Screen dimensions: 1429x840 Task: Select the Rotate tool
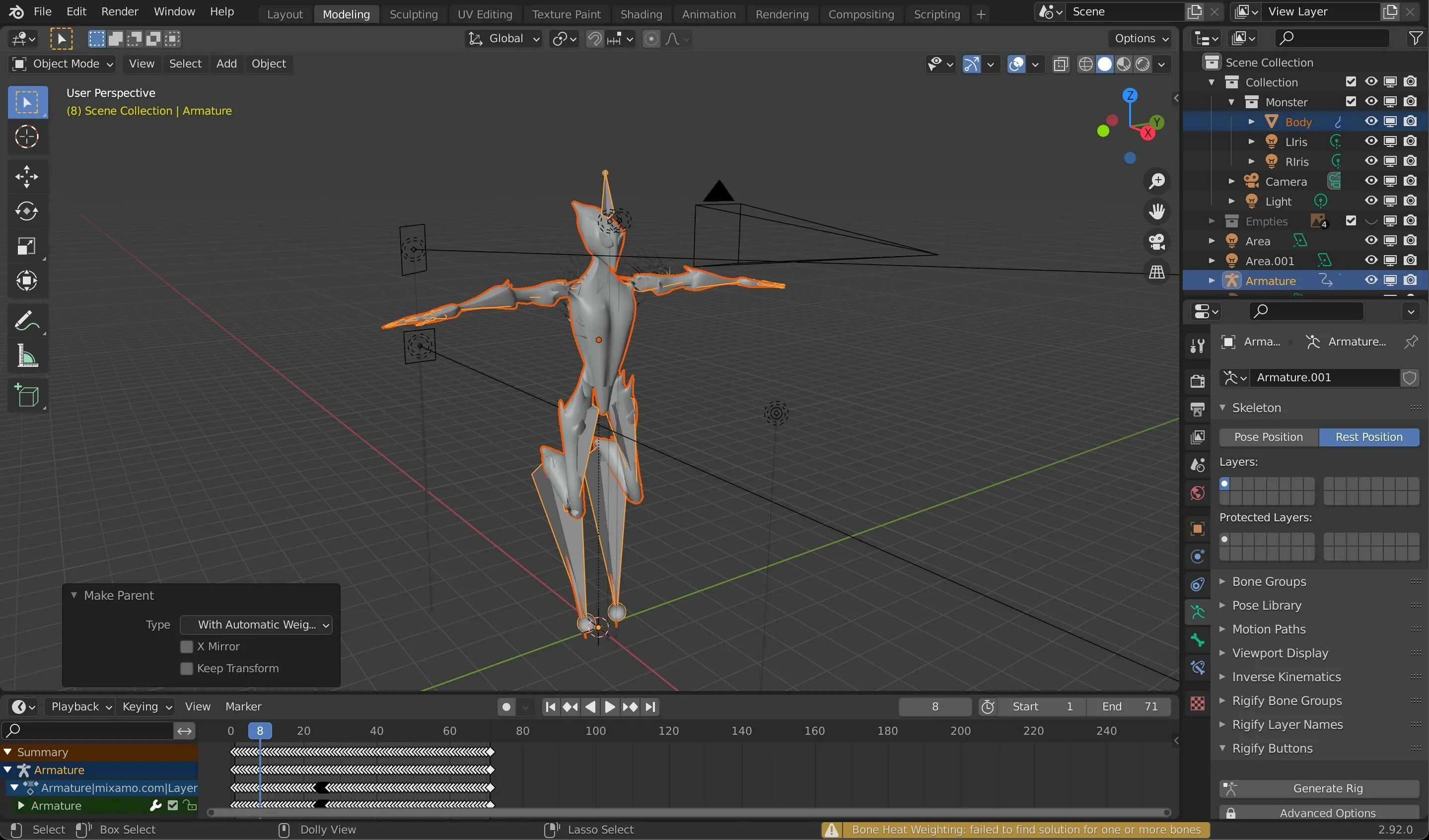27,211
